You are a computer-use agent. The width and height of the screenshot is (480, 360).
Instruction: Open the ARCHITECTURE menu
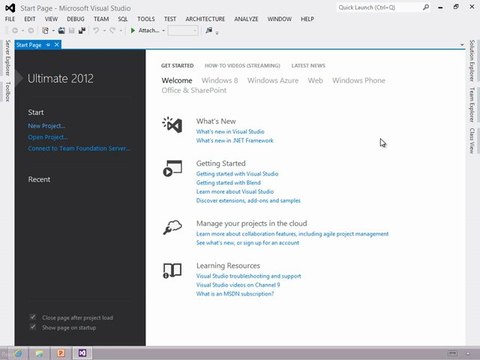point(205,19)
